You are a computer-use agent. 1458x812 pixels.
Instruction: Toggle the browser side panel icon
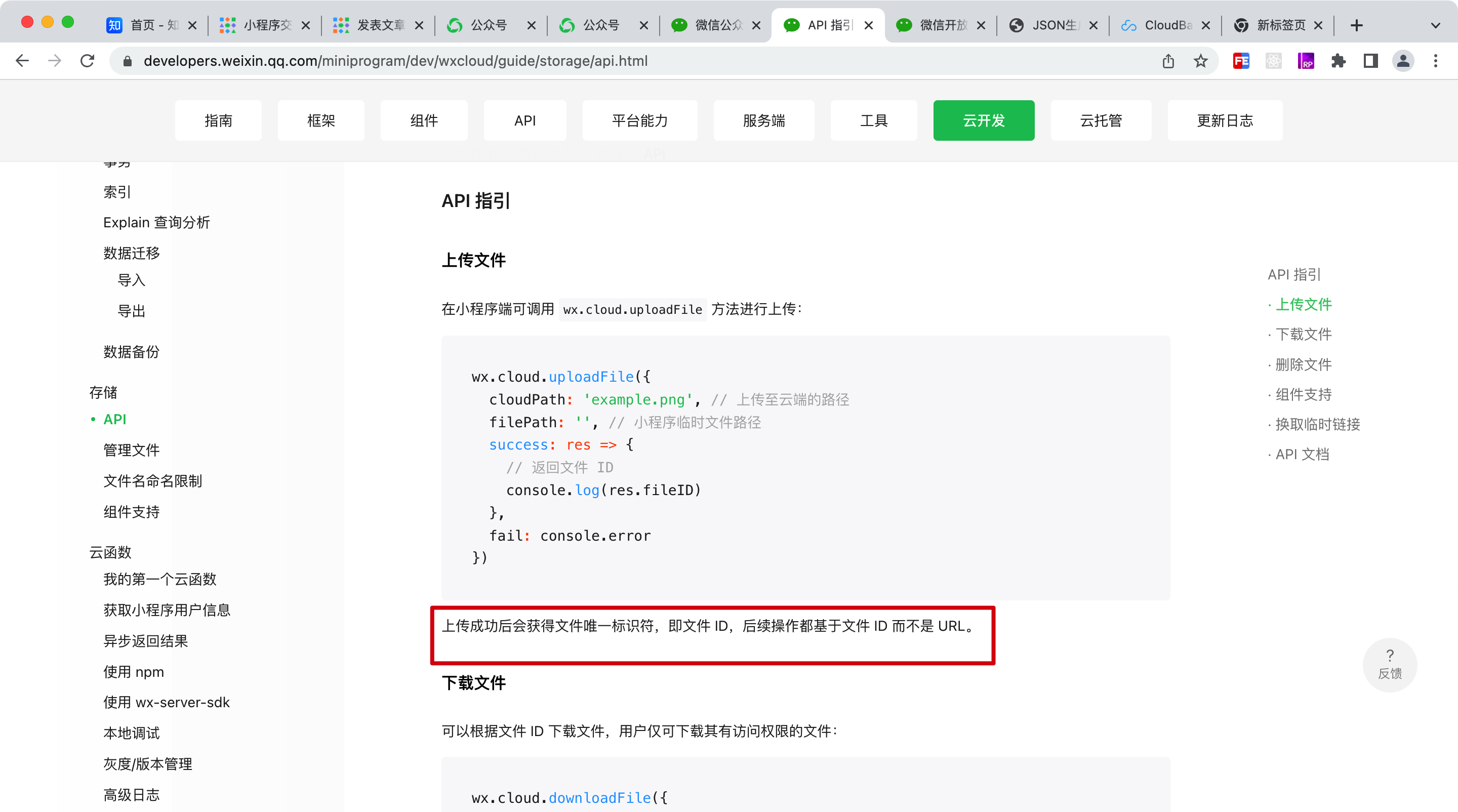click(x=1370, y=61)
